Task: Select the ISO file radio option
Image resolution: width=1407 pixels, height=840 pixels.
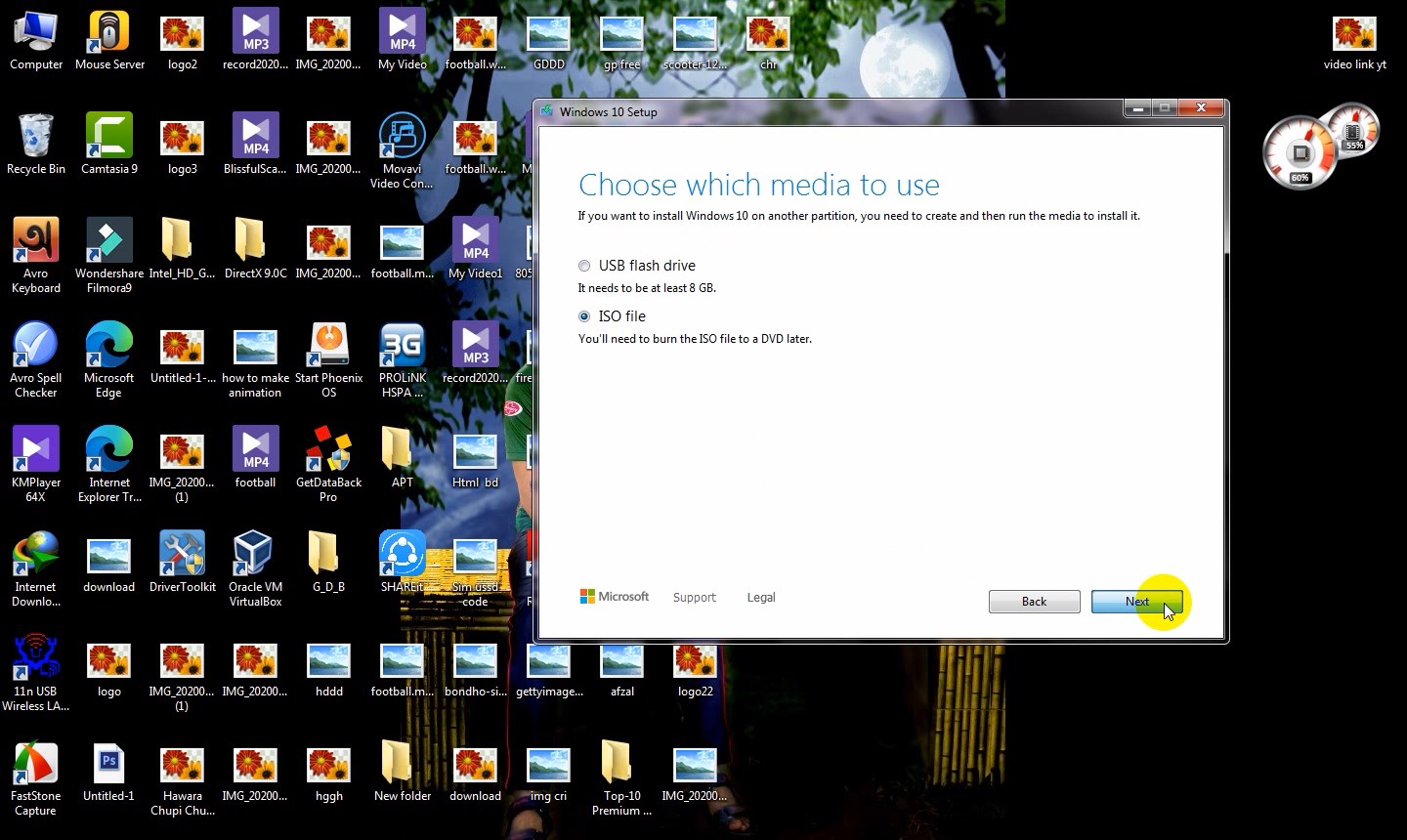Action: click(584, 316)
